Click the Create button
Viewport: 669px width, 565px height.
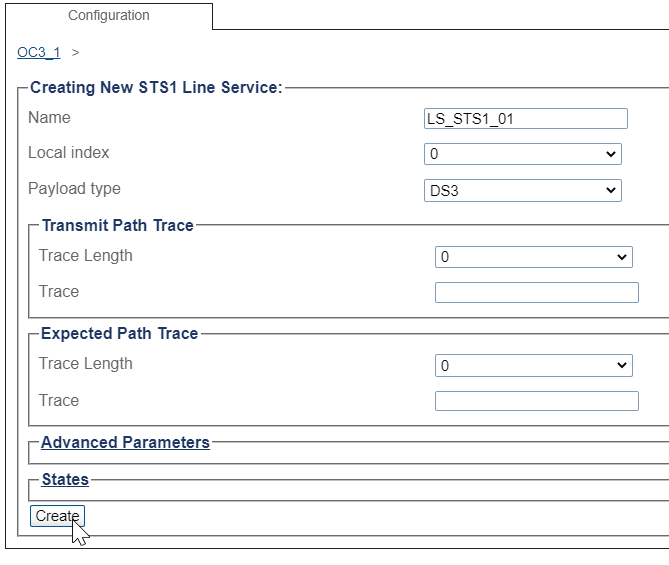[x=58, y=516]
